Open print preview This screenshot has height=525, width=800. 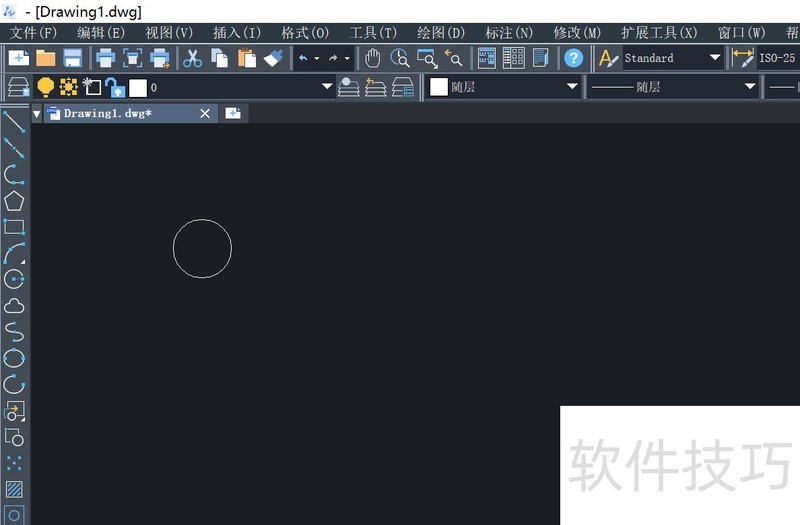132,58
